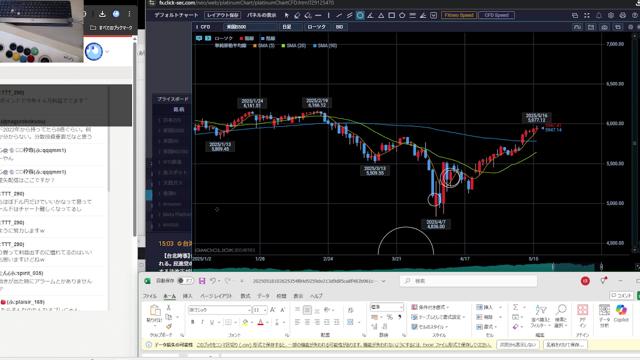Click the horizontal line drawing tool
The width and height of the screenshot is (640, 360).
tap(318, 16)
